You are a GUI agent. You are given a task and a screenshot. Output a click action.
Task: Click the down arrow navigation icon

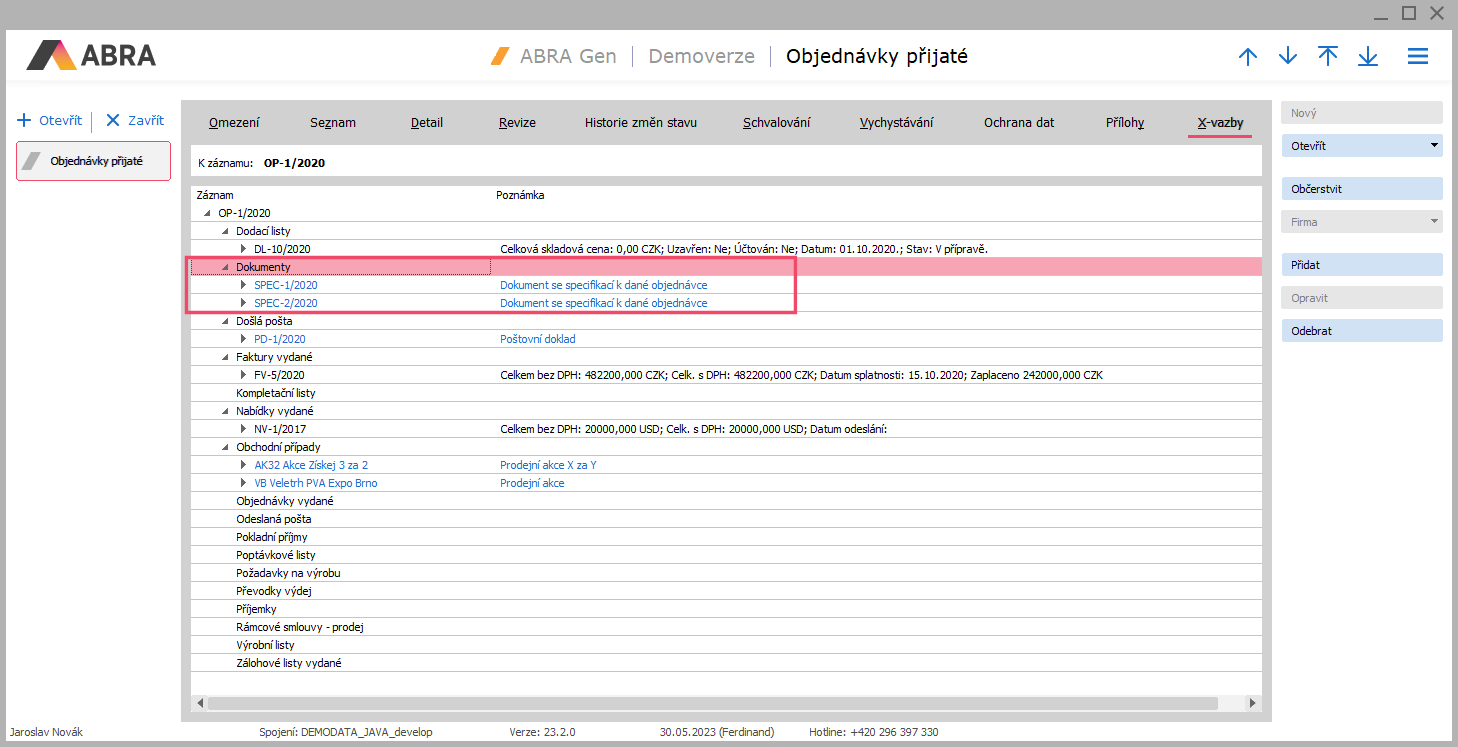click(x=1288, y=57)
